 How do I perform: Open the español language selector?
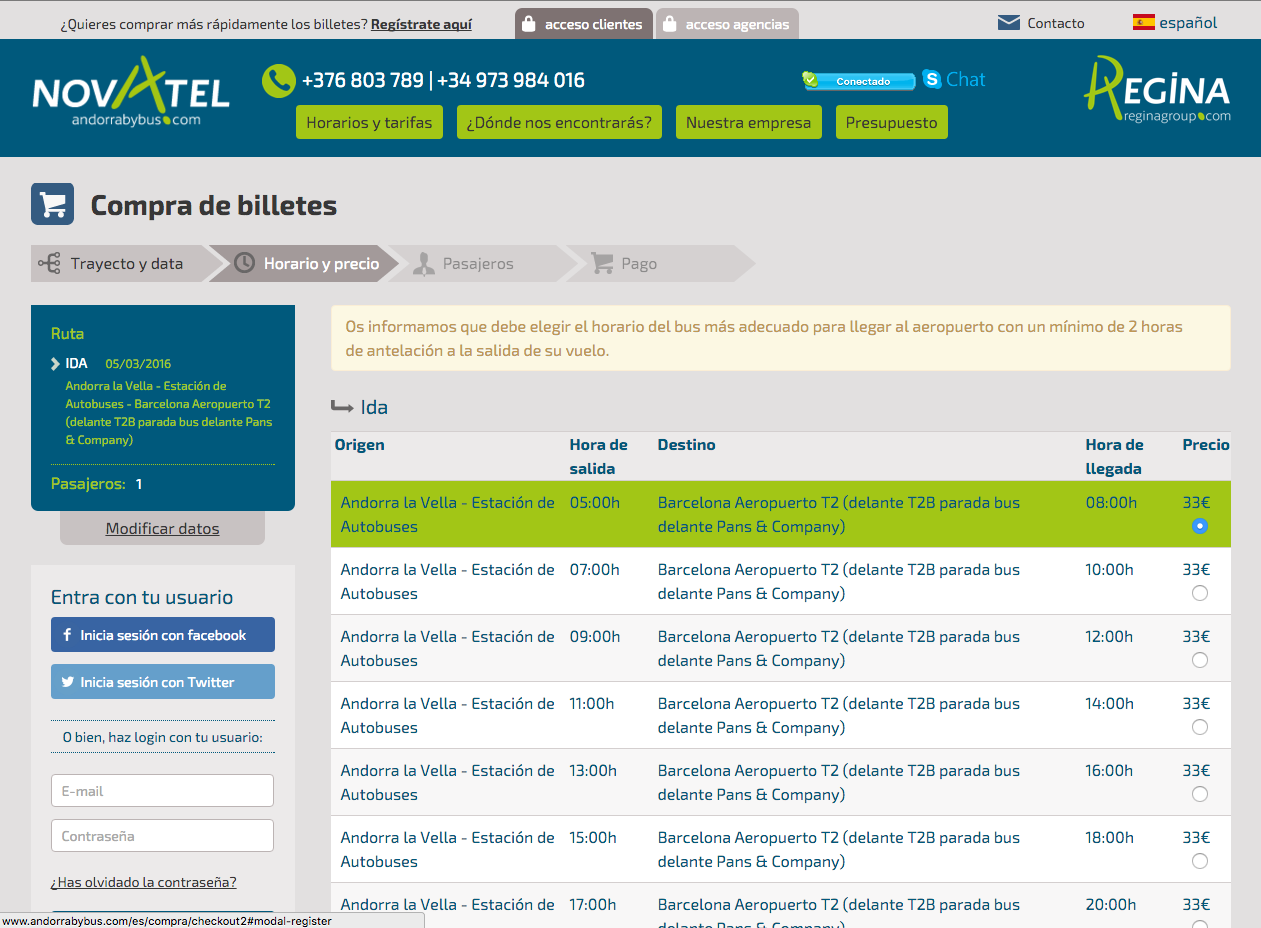coord(1188,23)
